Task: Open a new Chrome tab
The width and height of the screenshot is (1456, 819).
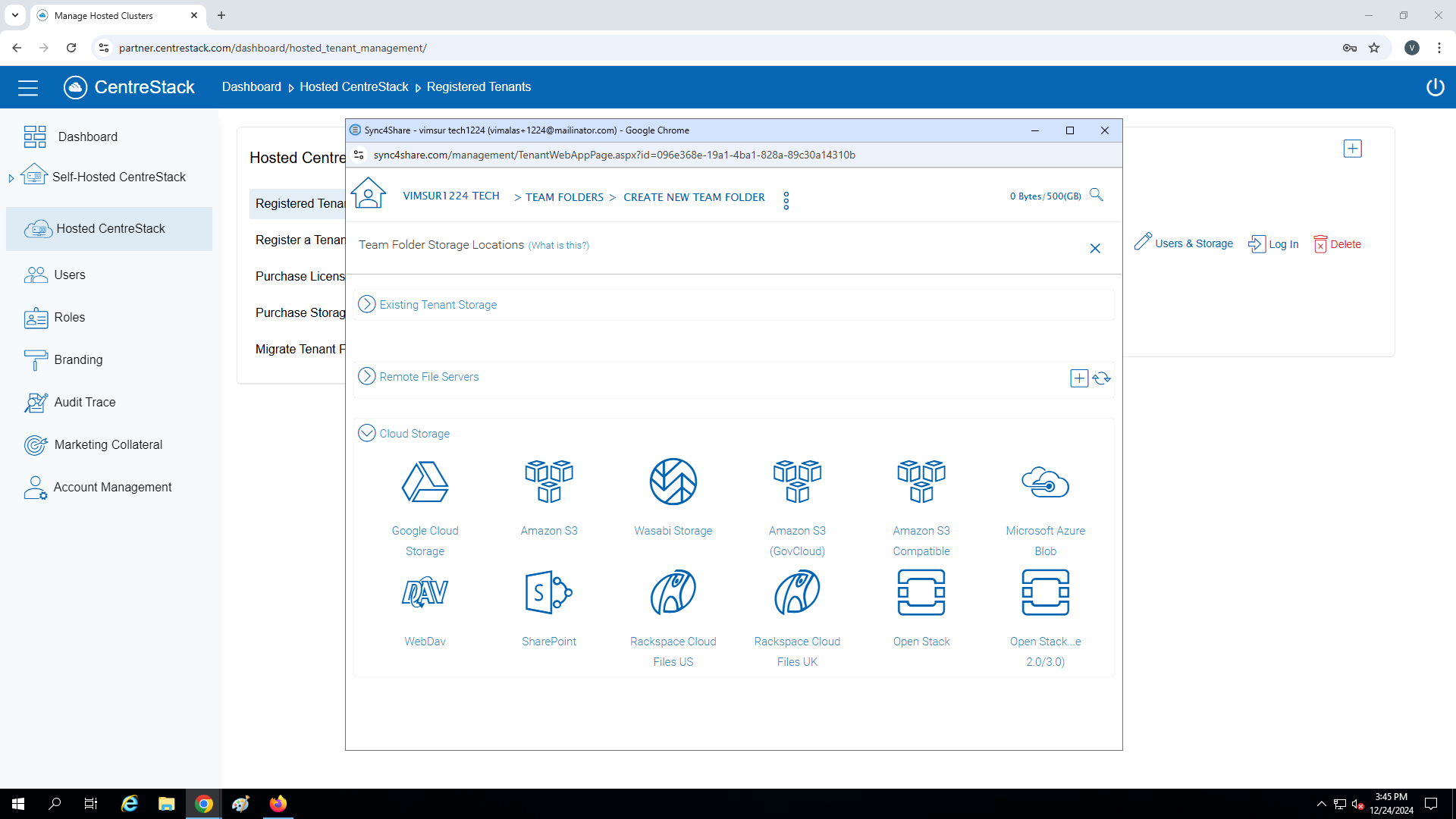Action: tap(221, 15)
